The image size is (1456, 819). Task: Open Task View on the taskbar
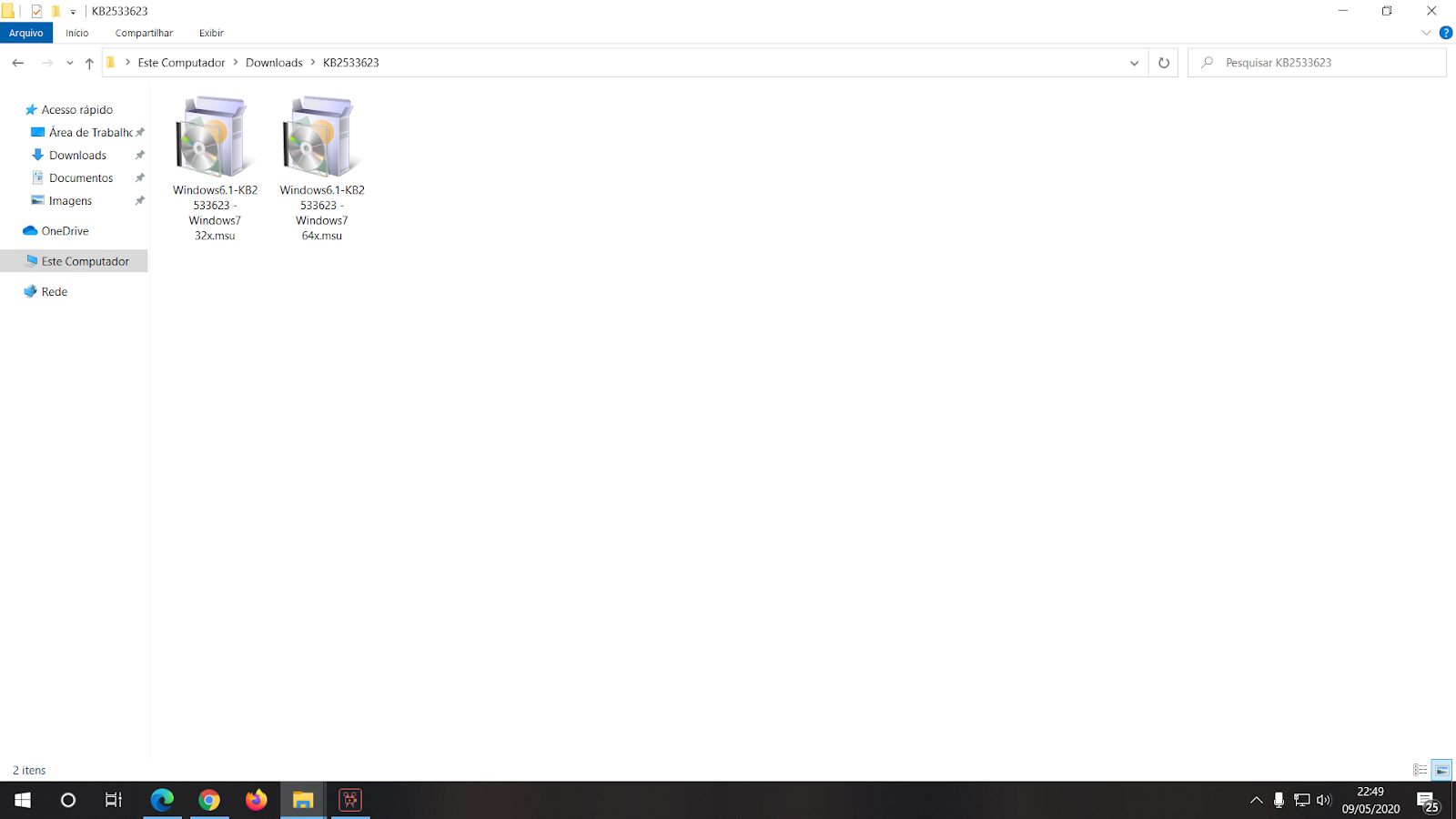[114, 800]
